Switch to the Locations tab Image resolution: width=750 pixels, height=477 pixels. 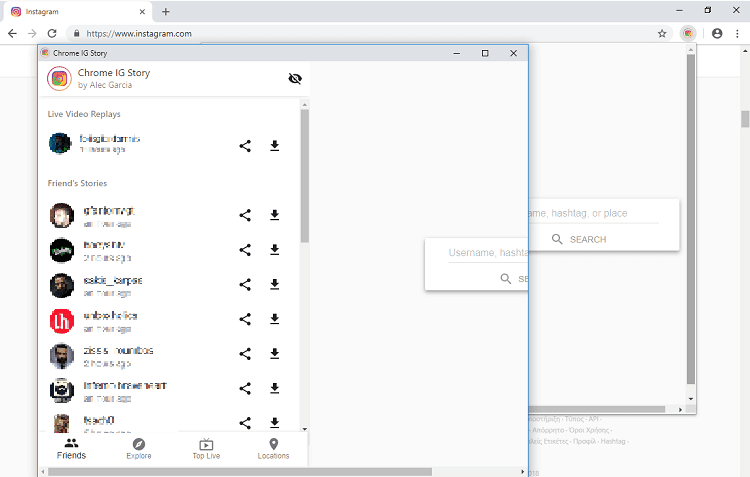274,449
